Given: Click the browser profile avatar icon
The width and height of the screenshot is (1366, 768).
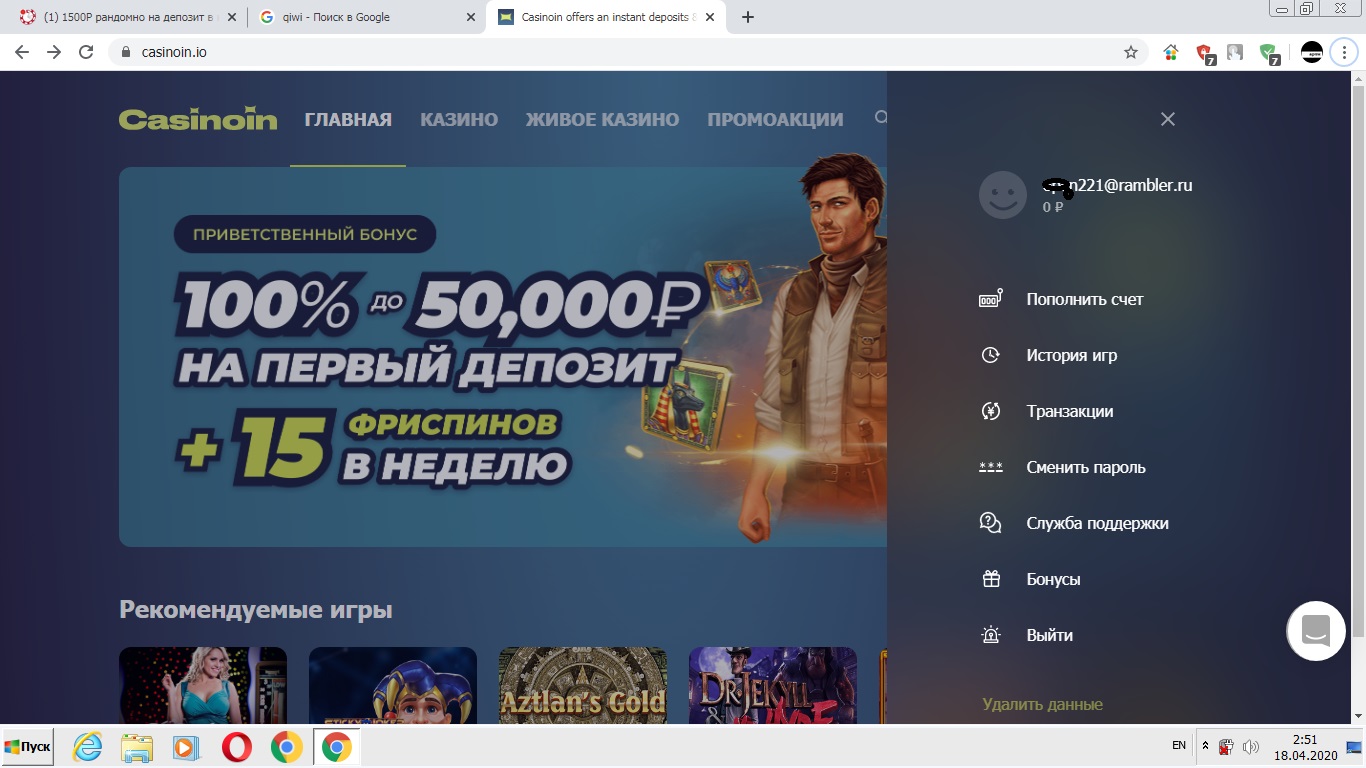Looking at the screenshot, I should 1311,52.
